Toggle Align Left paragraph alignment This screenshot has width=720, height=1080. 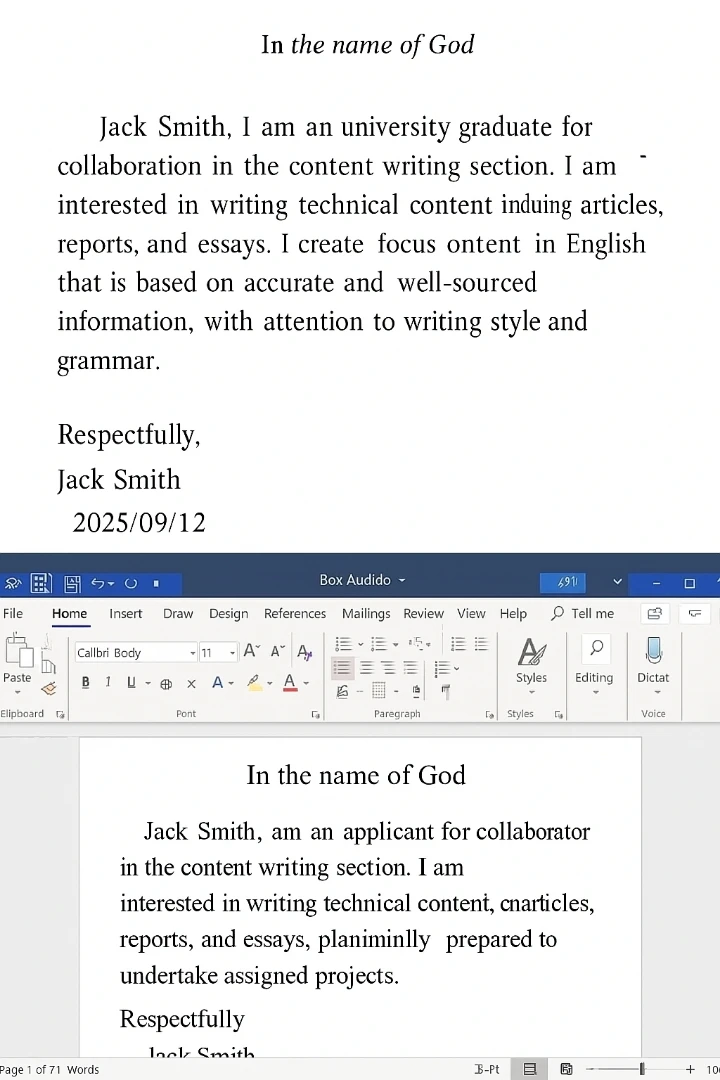pyautogui.click(x=342, y=668)
